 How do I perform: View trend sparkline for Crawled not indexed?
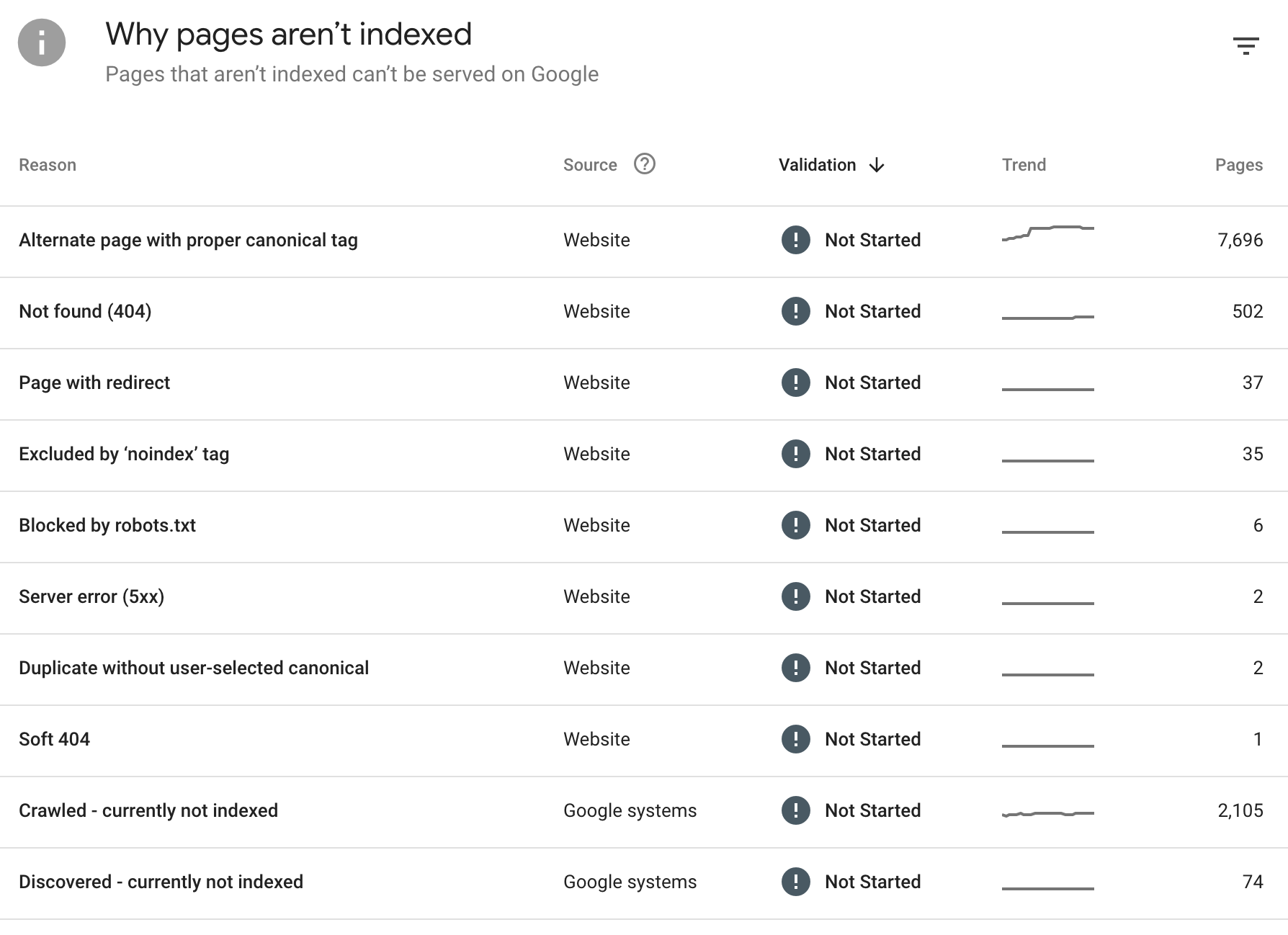(1048, 814)
